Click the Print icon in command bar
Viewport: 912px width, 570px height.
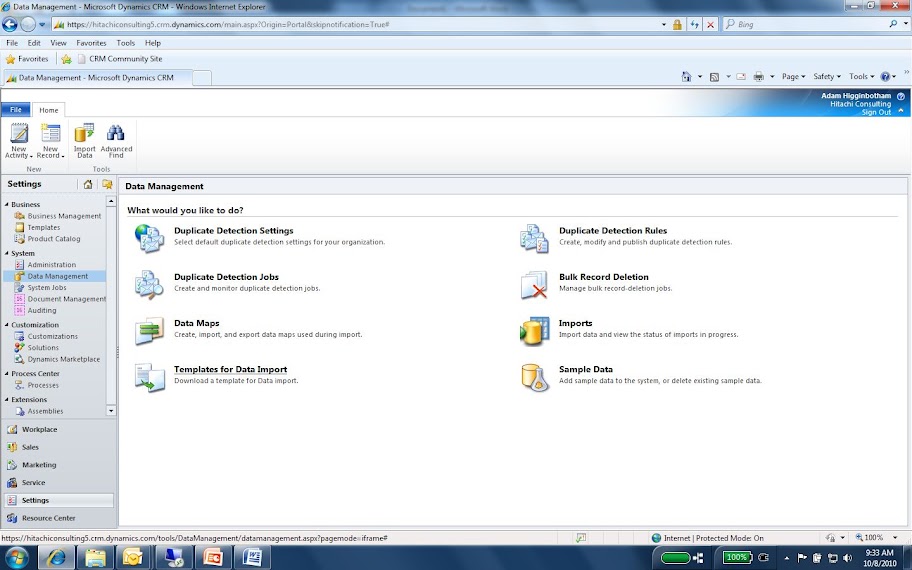[x=758, y=77]
